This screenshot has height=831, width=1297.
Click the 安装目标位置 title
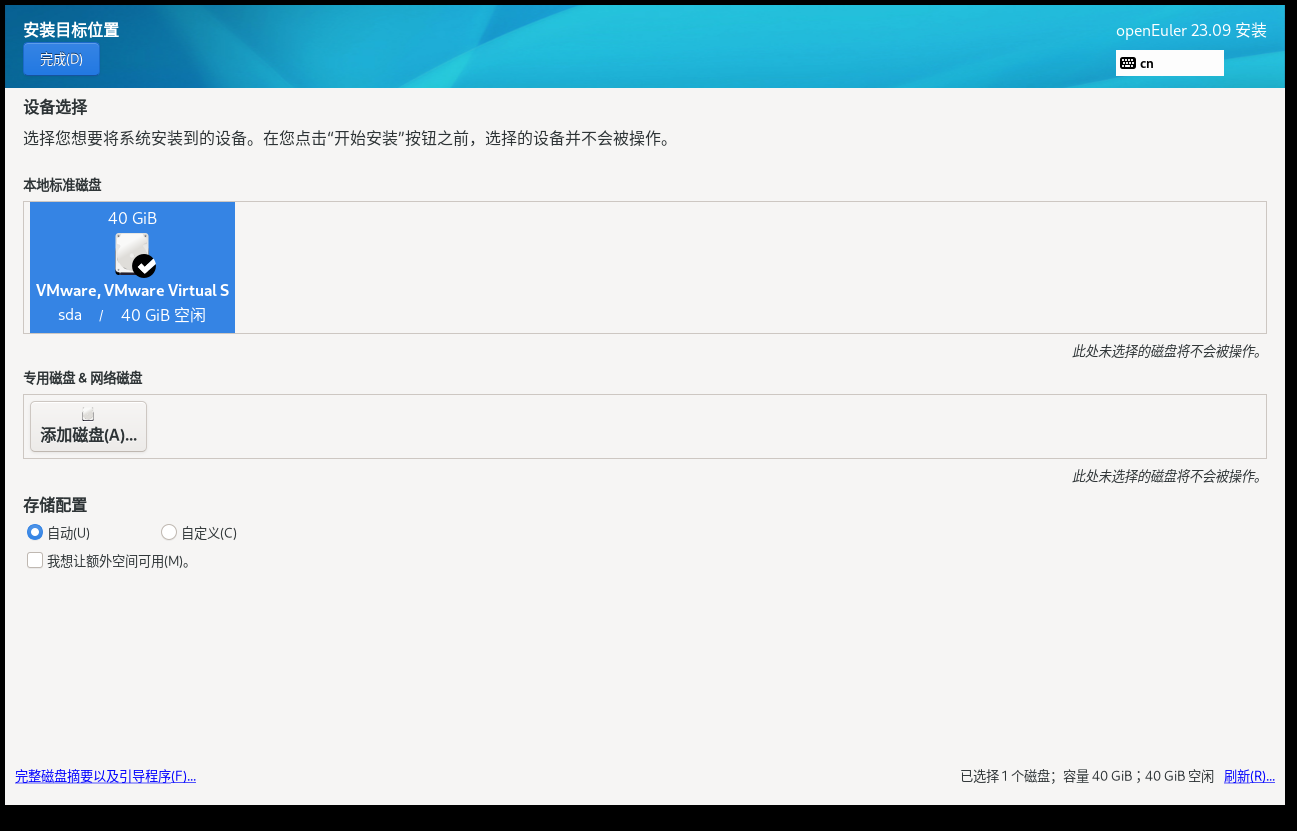(71, 30)
